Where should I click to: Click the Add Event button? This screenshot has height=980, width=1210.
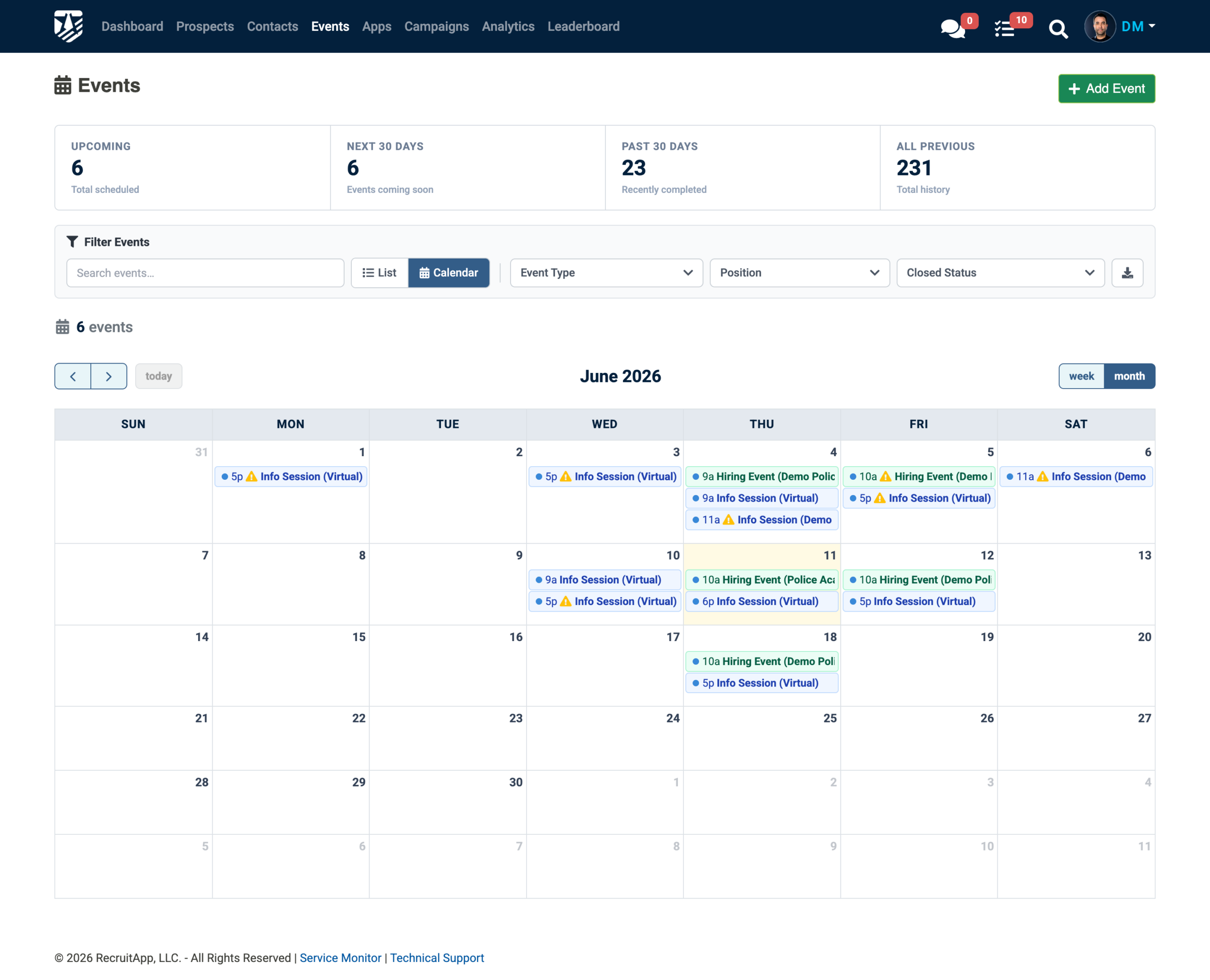tap(1106, 88)
